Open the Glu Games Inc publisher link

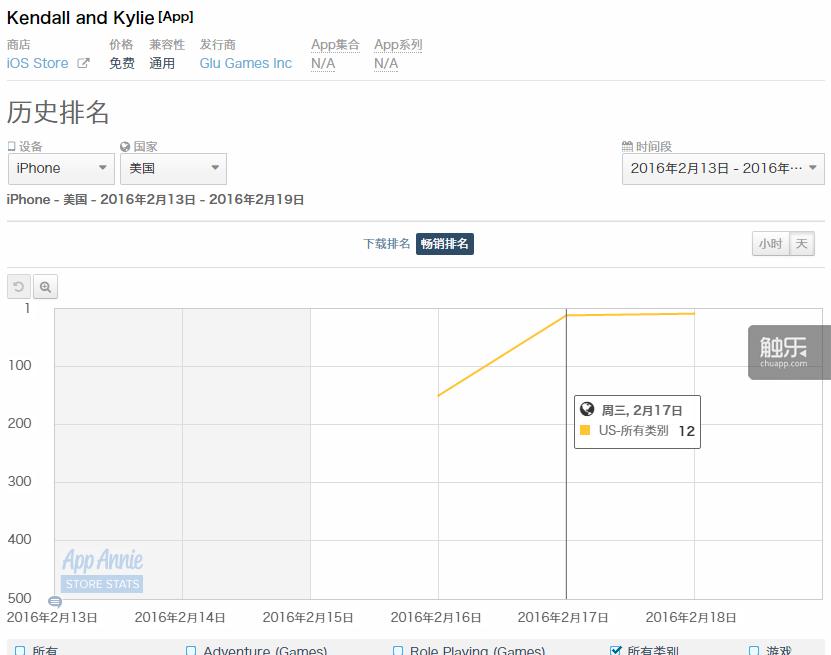tap(246, 63)
